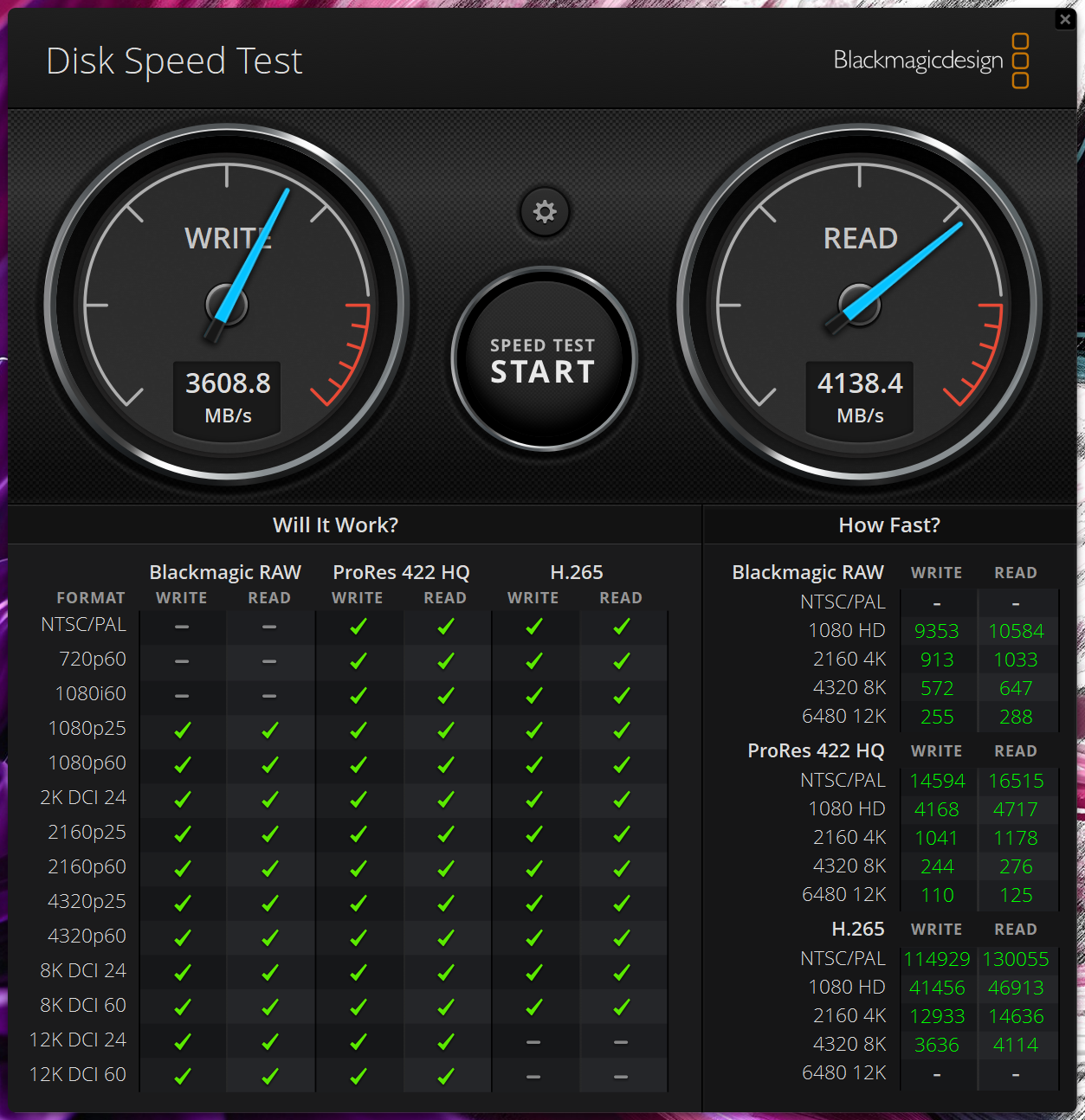Viewport: 1085px width, 1120px height.
Task: Click H.265 4320 8K read value 4114
Action: pyautogui.click(x=1016, y=1045)
